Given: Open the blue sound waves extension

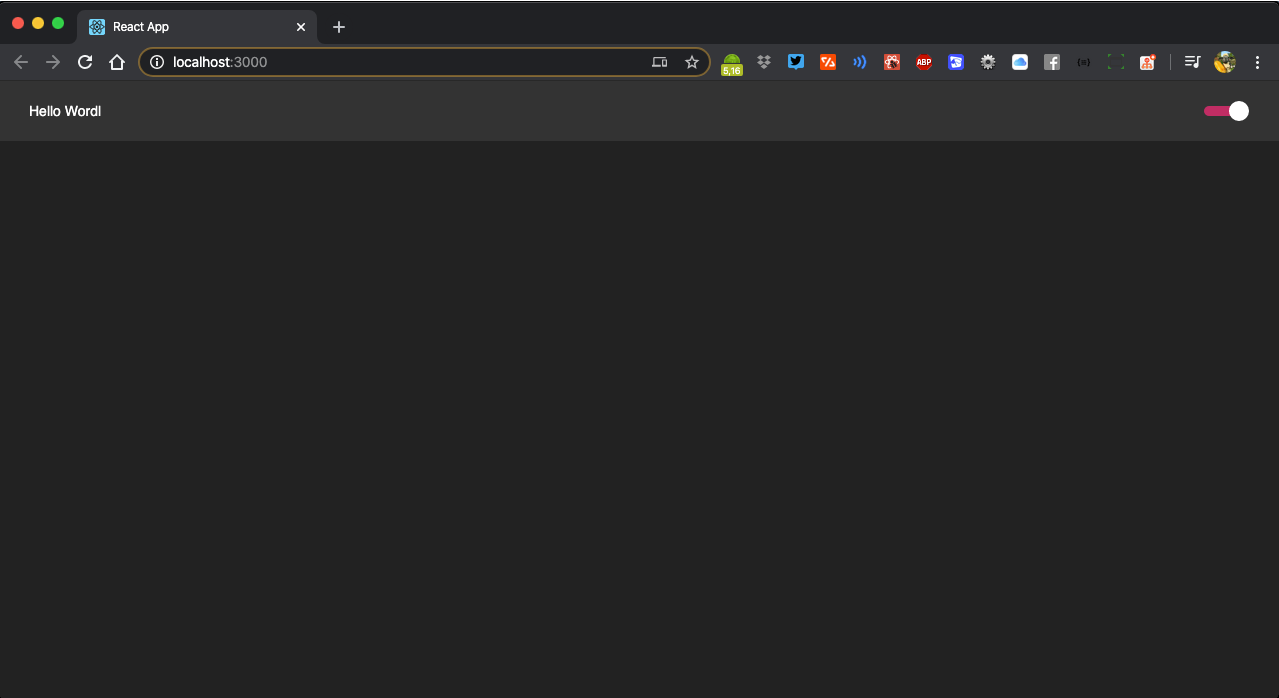Looking at the screenshot, I should click(860, 62).
